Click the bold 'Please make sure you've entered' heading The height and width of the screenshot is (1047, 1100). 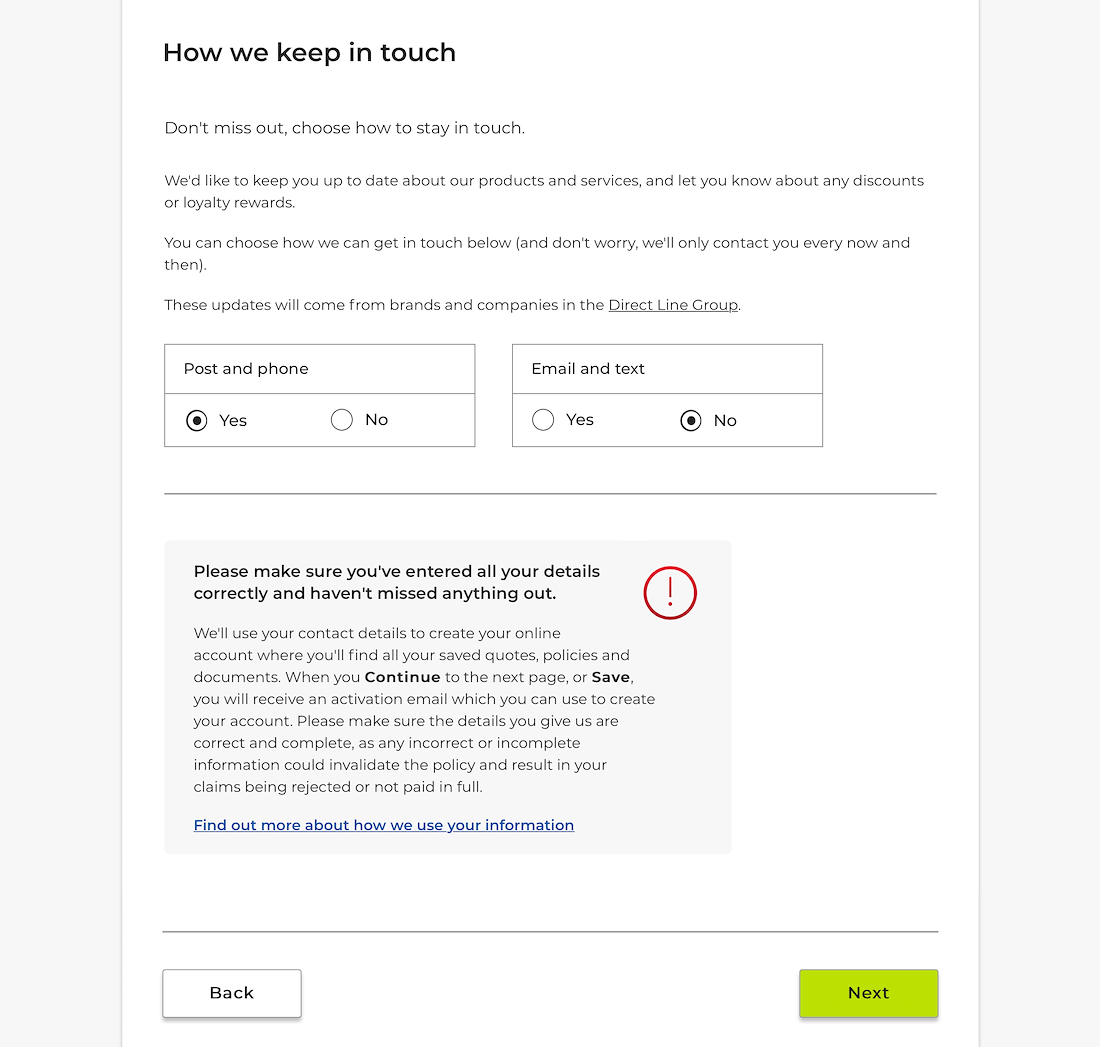(x=397, y=582)
